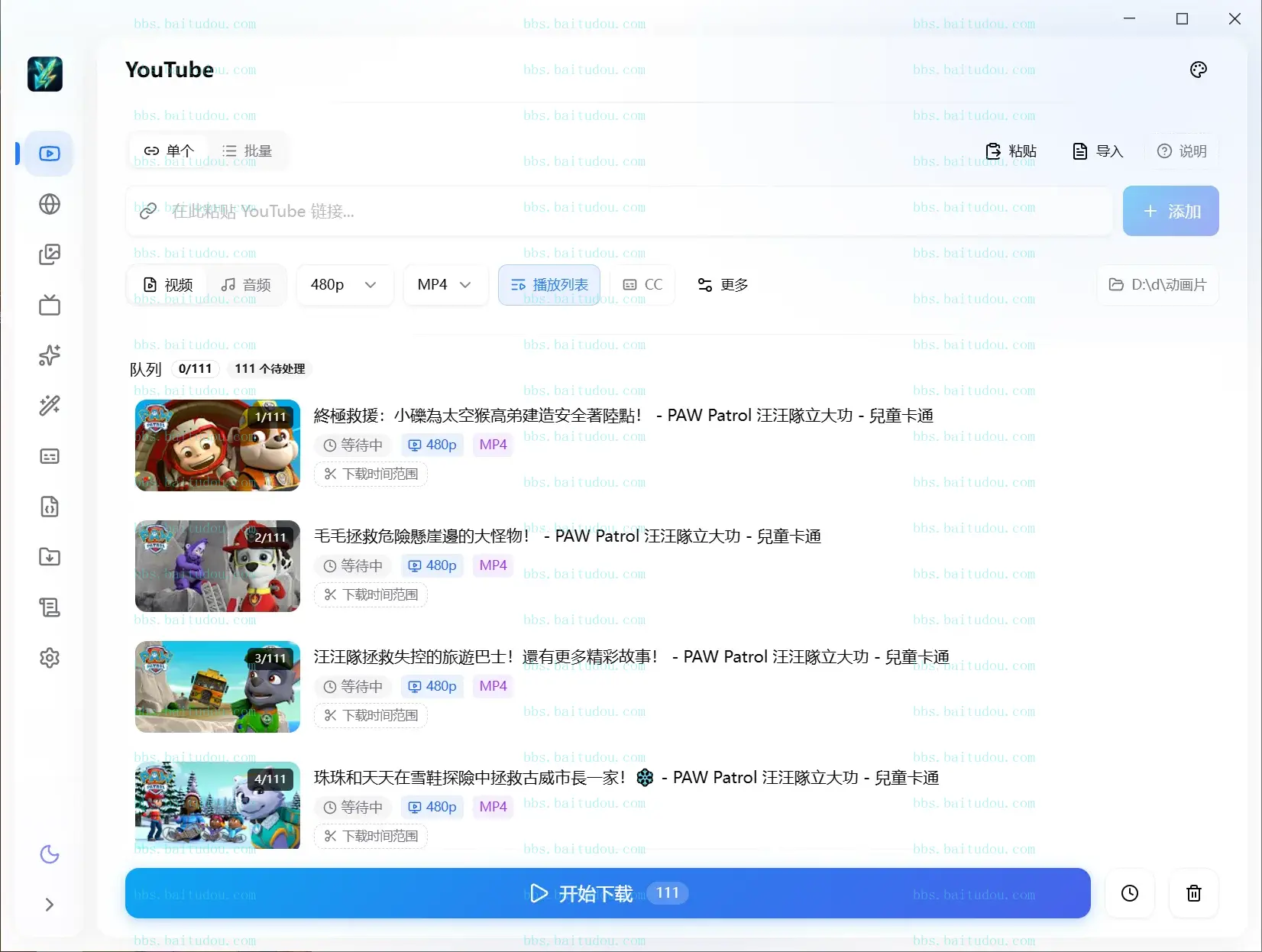Switch to the 批量 batch mode tab
The image size is (1262, 952).
(x=247, y=151)
